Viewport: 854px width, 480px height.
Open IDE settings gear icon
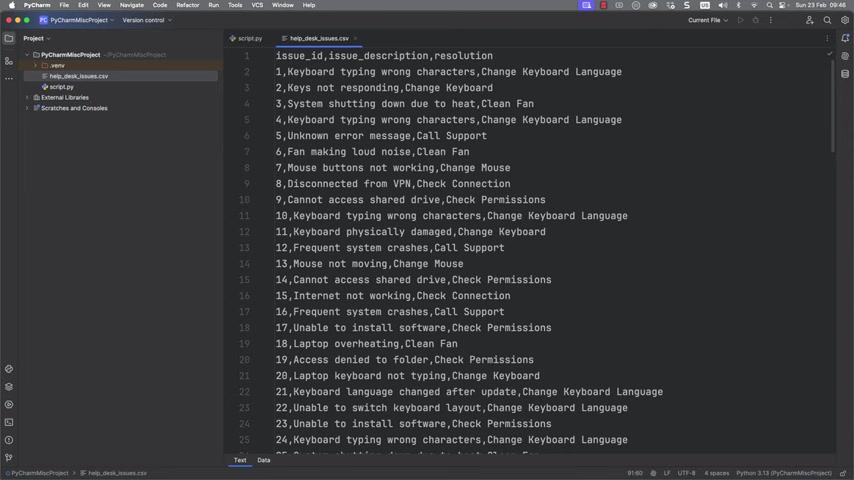[x=845, y=20]
